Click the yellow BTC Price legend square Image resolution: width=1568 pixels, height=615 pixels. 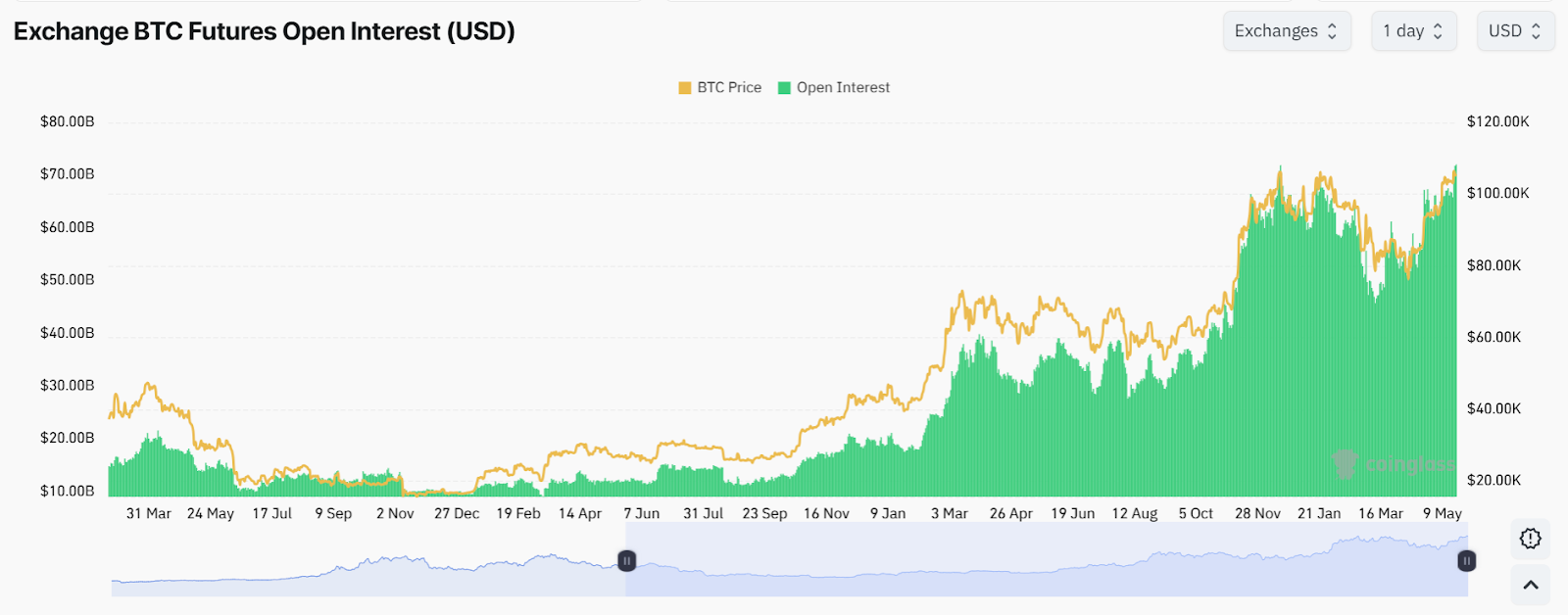[x=685, y=88]
